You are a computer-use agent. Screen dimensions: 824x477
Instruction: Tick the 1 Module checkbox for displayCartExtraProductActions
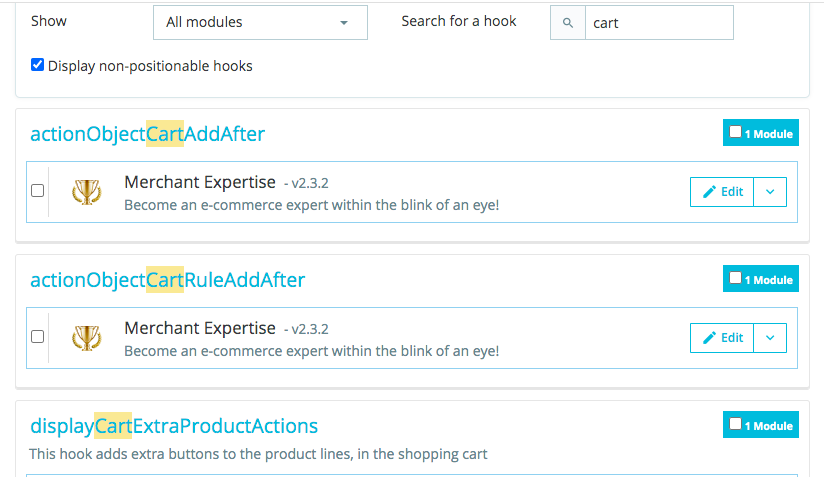tap(736, 425)
